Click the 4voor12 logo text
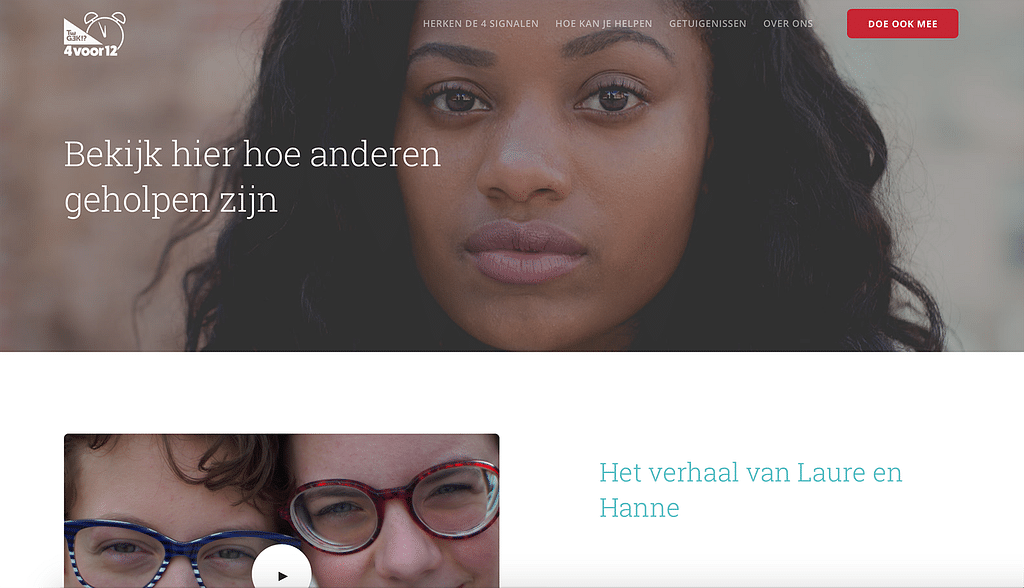The width and height of the screenshot is (1024, 588). (x=91, y=51)
